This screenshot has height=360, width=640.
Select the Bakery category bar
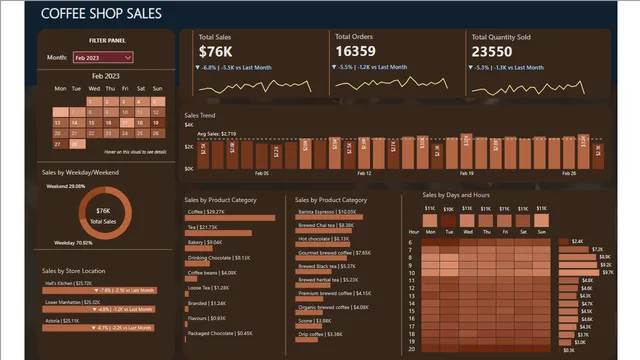[x=198, y=248]
